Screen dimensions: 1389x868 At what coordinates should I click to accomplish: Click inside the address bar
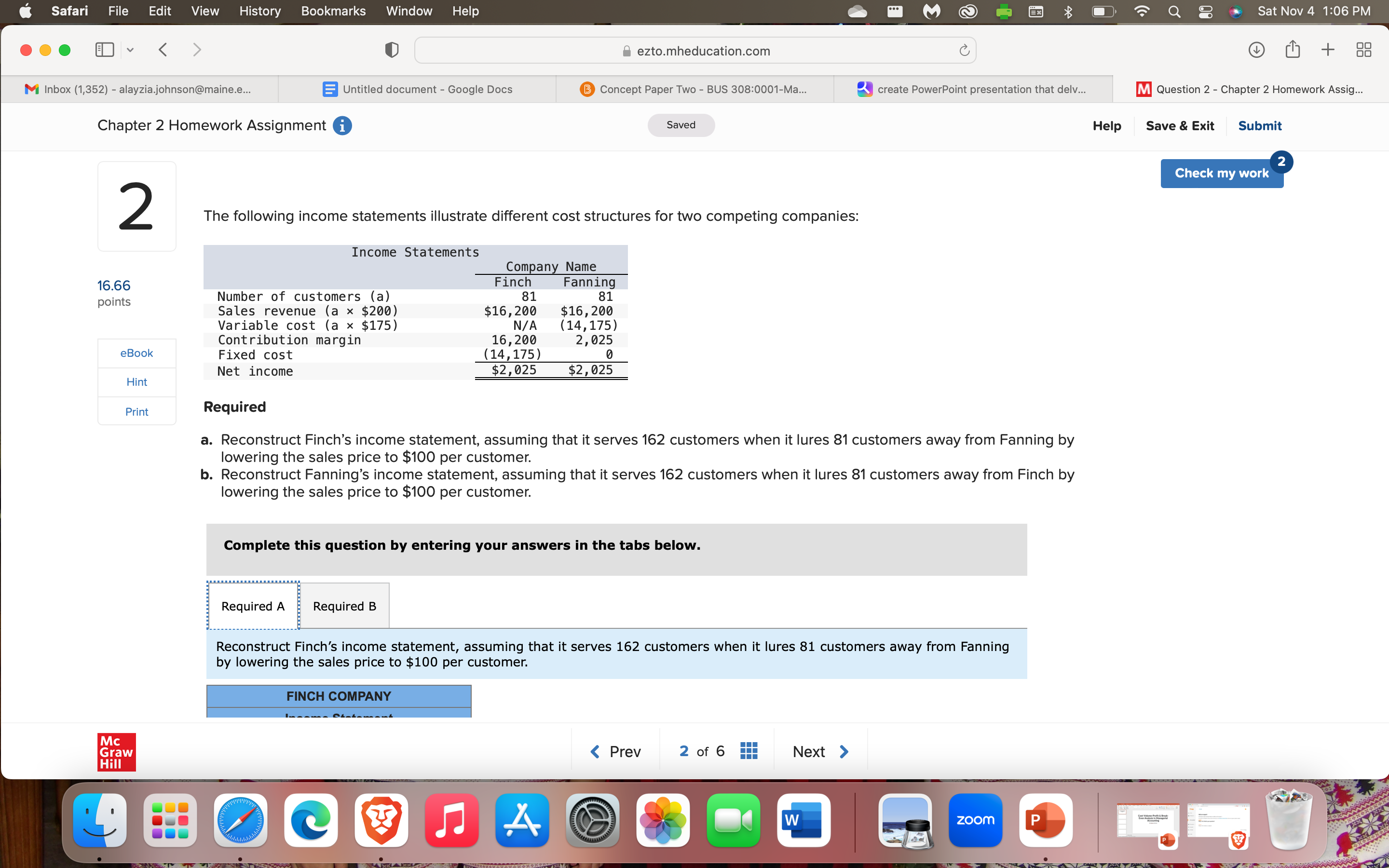[x=694, y=51]
